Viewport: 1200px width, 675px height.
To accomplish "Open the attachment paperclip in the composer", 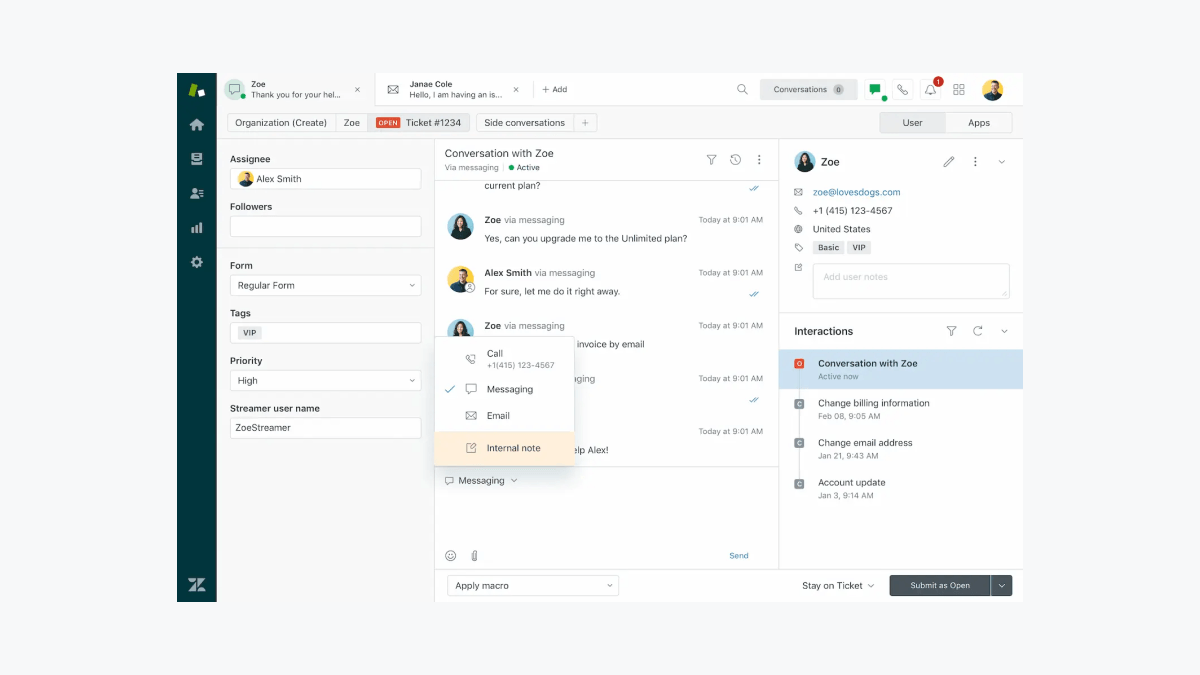I will point(473,555).
